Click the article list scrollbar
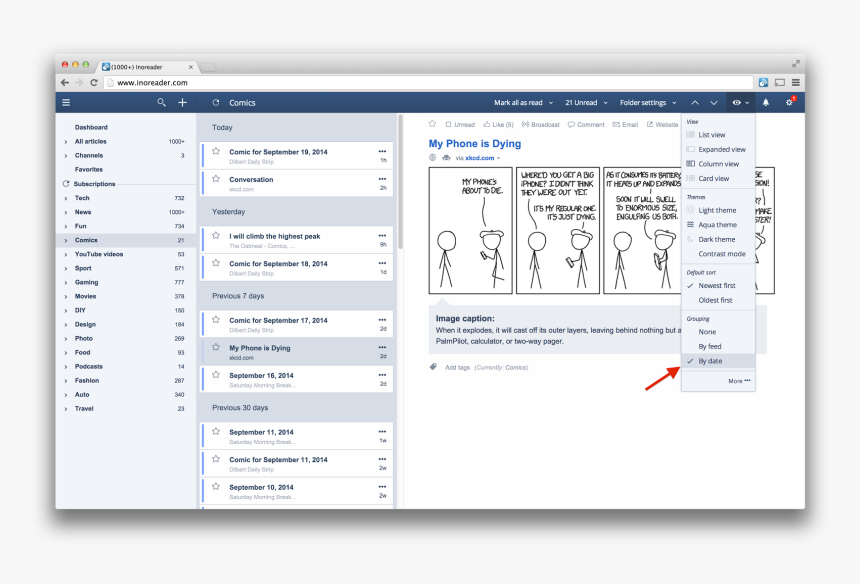This screenshot has height=584, width=860. click(x=400, y=182)
